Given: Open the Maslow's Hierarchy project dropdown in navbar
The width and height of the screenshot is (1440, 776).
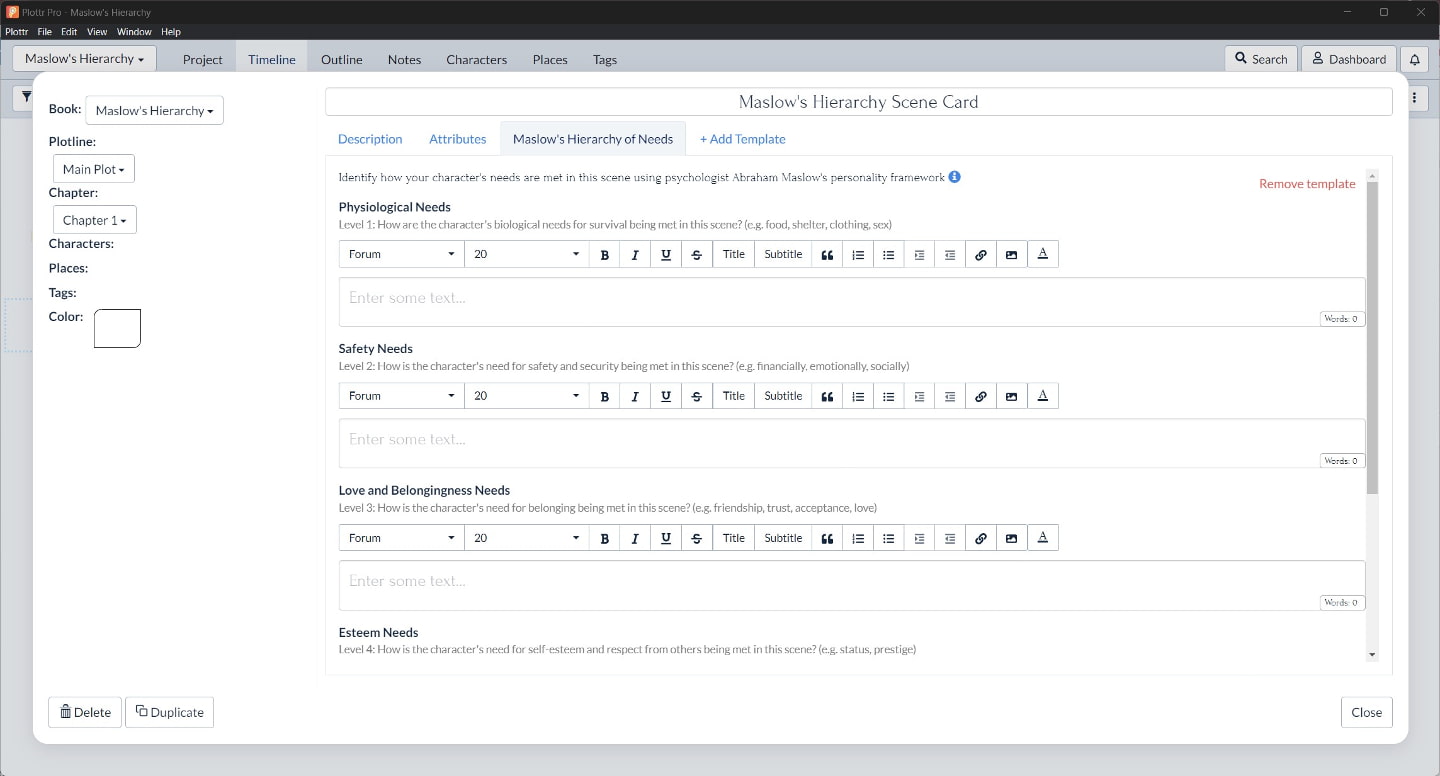Looking at the screenshot, I should click(x=85, y=58).
